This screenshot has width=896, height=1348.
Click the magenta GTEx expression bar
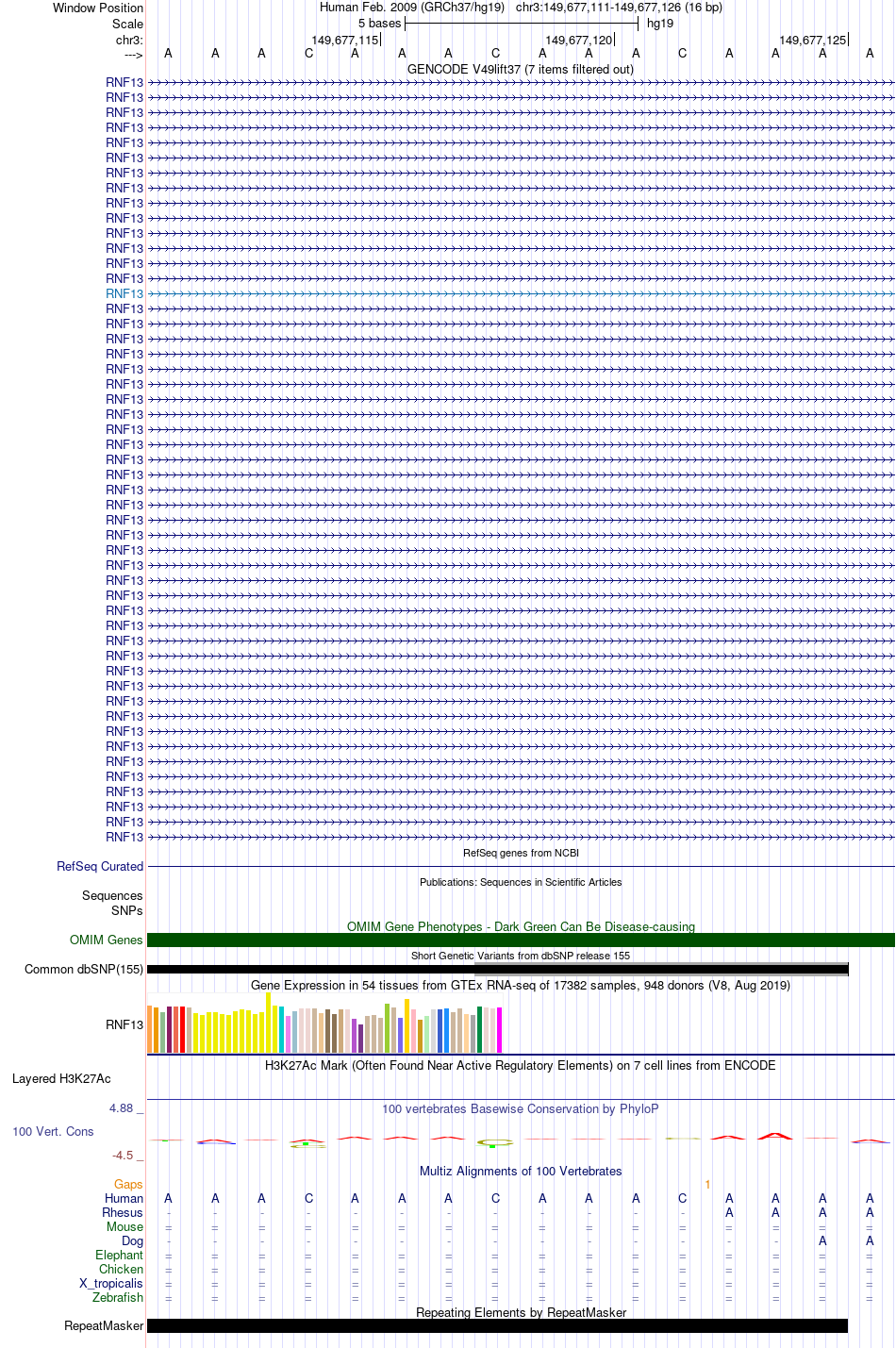[499, 1029]
